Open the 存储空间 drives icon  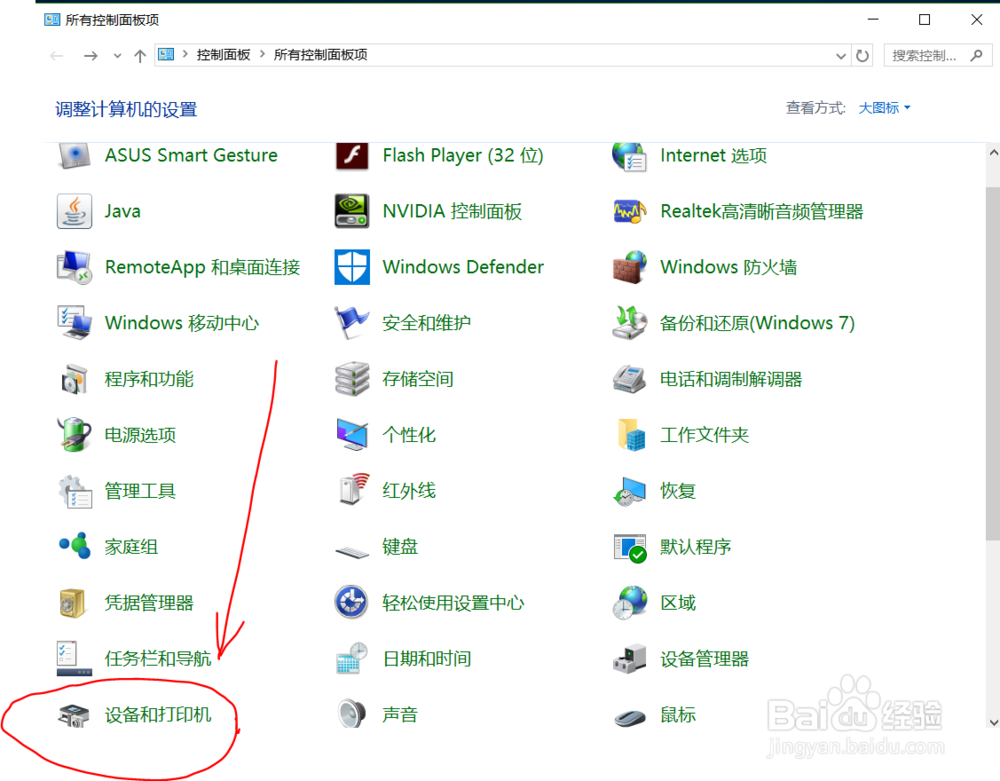[352, 379]
